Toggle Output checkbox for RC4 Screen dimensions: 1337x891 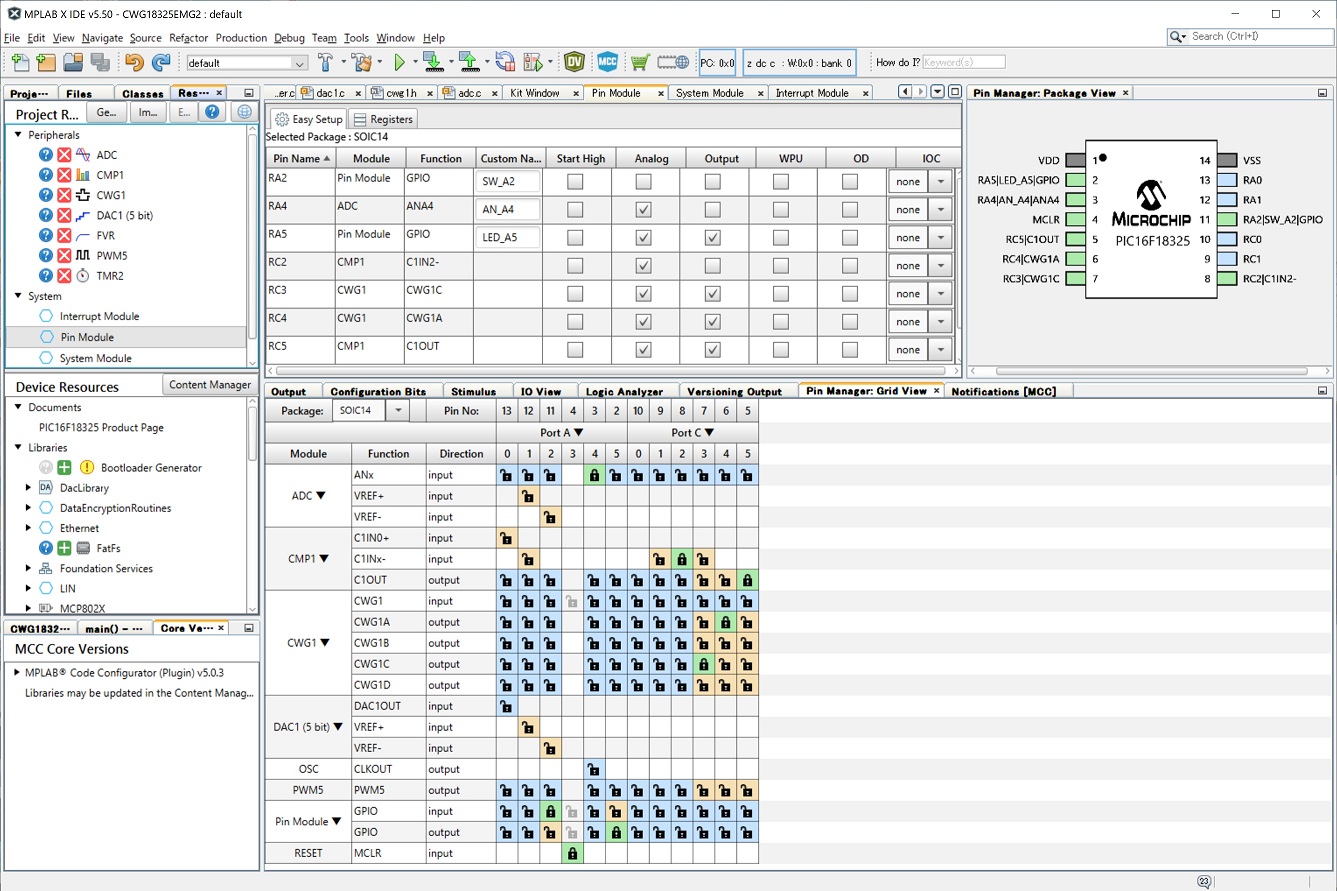coord(713,322)
